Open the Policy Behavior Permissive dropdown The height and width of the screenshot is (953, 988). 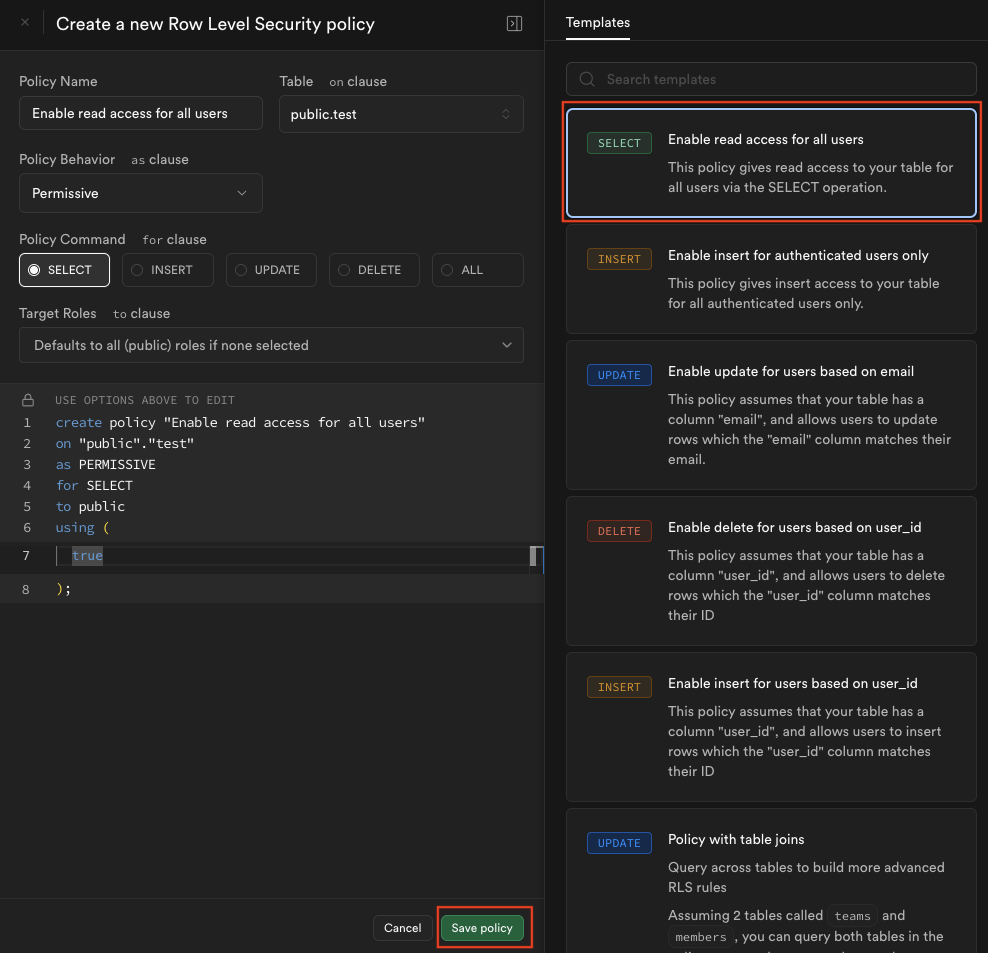point(141,193)
